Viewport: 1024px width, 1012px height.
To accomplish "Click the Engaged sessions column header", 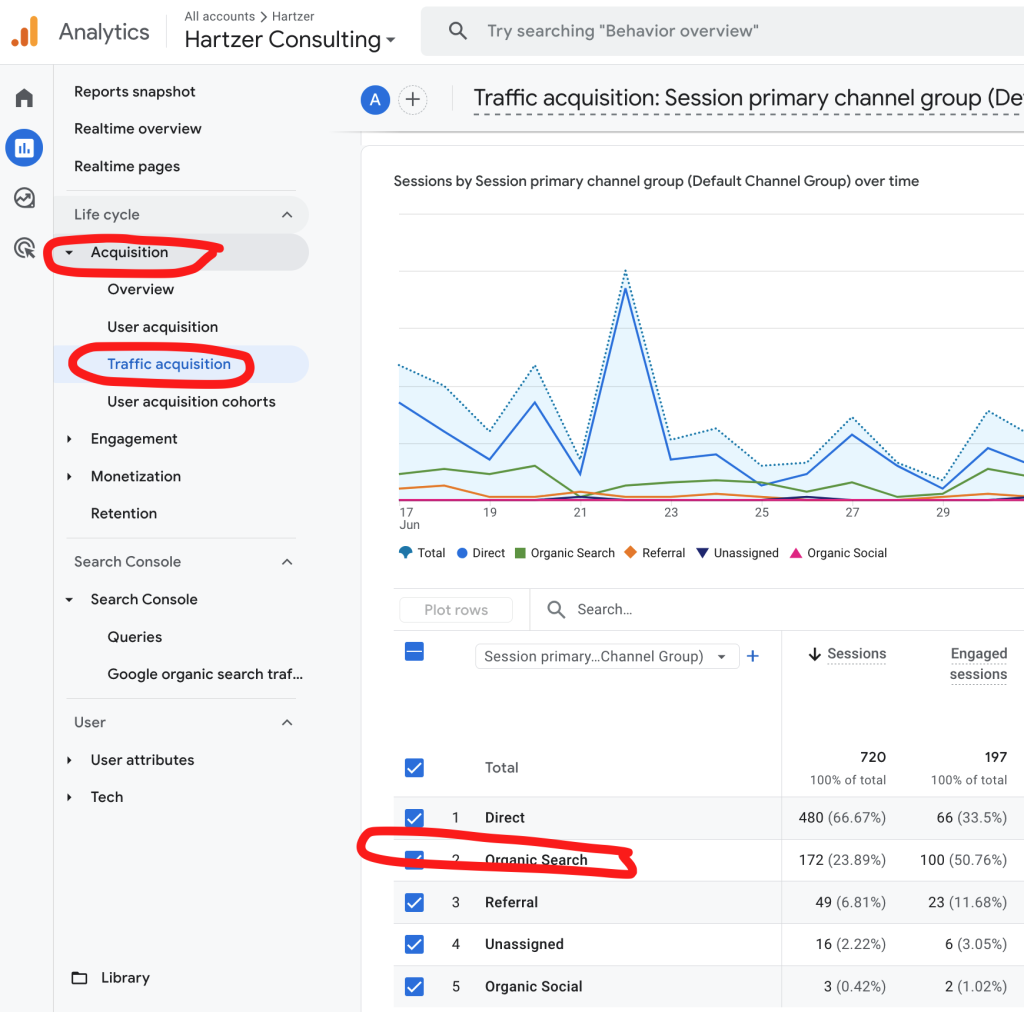I will click(x=978, y=663).
